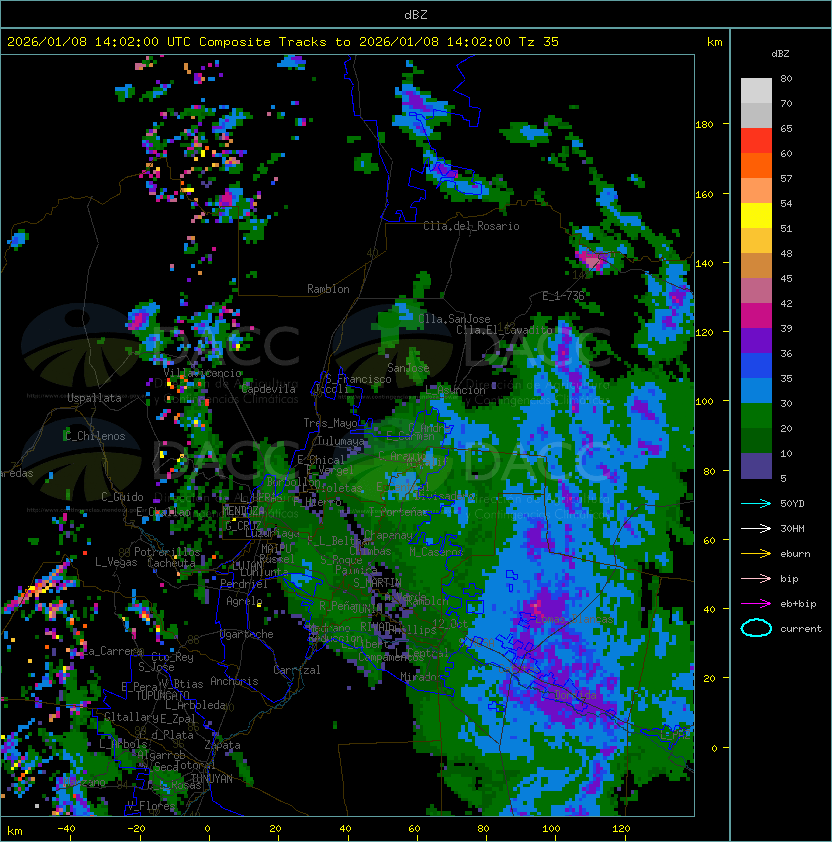Click the 'C_Guido' place label
Screen dimensions: 832x842
[122, 497]
